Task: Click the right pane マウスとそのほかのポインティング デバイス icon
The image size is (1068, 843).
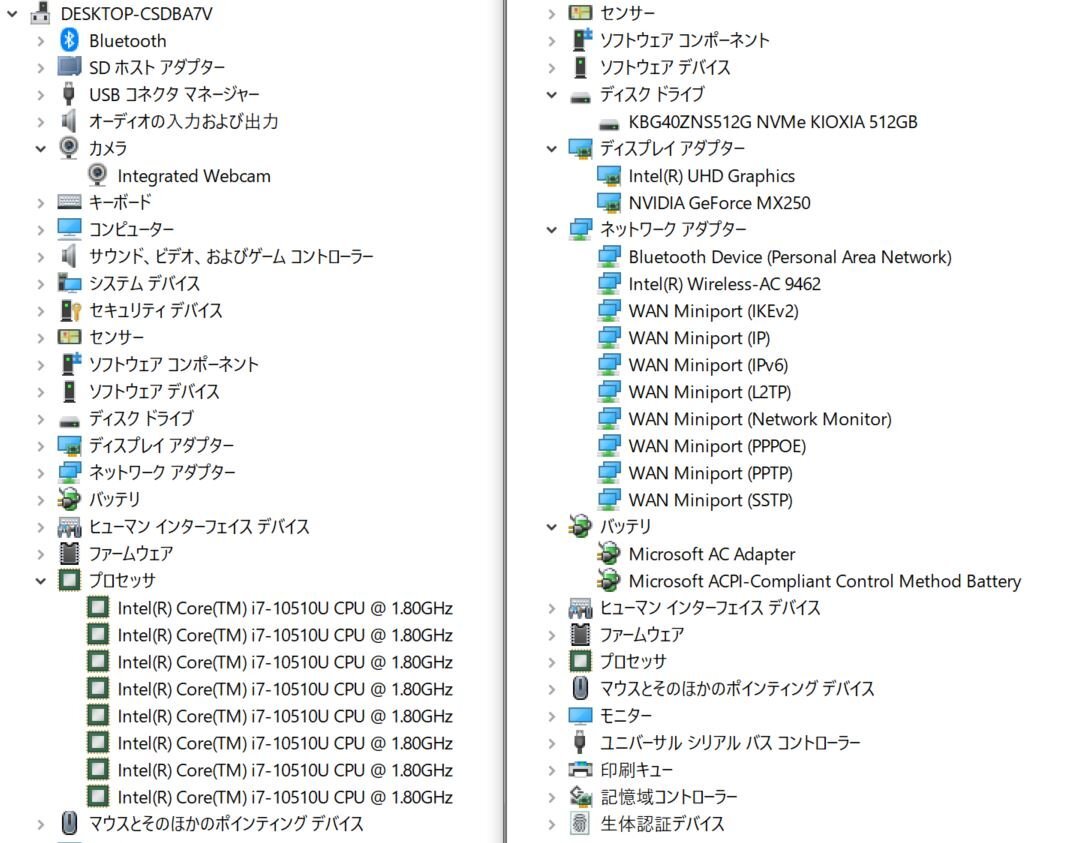Action: pos(580,688)
